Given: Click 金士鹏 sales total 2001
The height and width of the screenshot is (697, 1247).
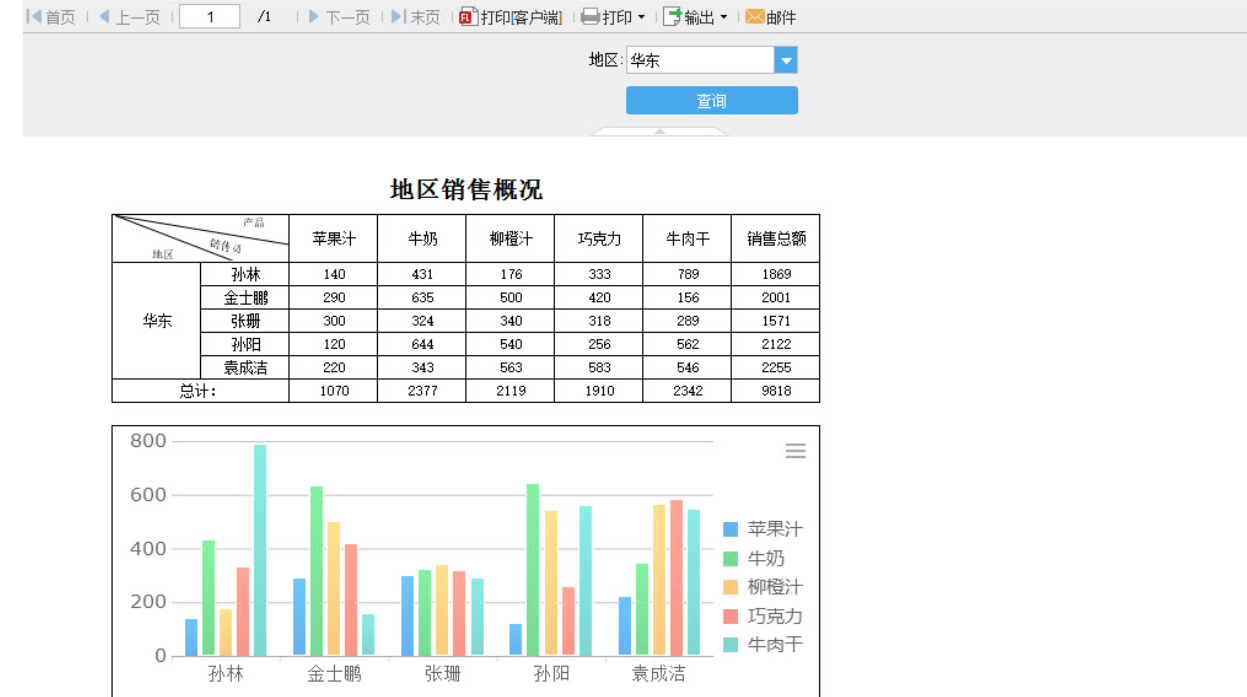Looking at the screenshot, I should [x=776, y=298].
